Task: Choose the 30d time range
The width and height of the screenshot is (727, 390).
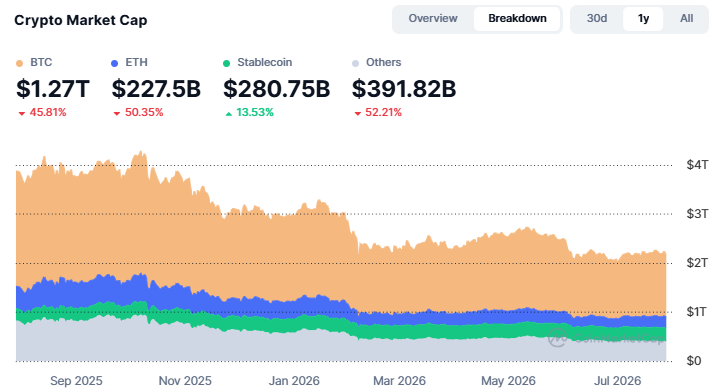Action: pyautogui.click(x=597, y=19)
